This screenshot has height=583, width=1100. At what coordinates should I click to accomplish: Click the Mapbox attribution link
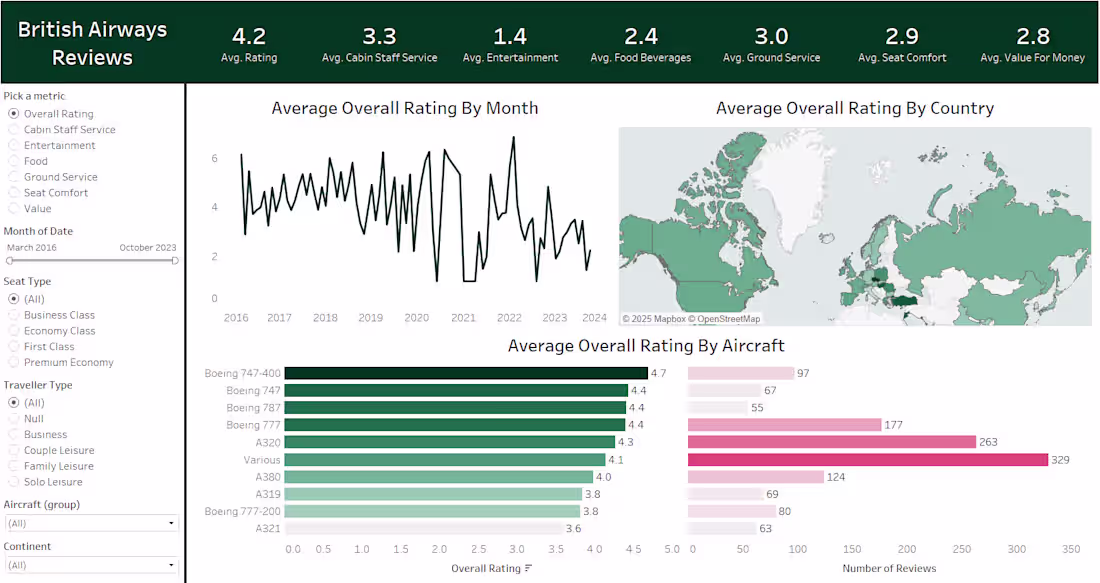pyautogui.click(x=654, y=319)
